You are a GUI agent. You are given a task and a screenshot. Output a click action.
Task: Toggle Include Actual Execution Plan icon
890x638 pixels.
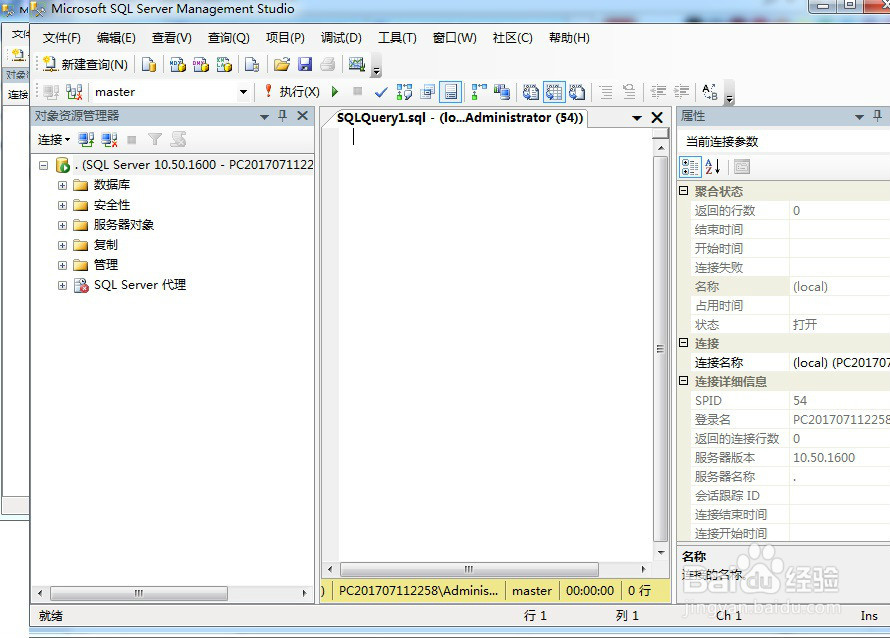[479, 92]
